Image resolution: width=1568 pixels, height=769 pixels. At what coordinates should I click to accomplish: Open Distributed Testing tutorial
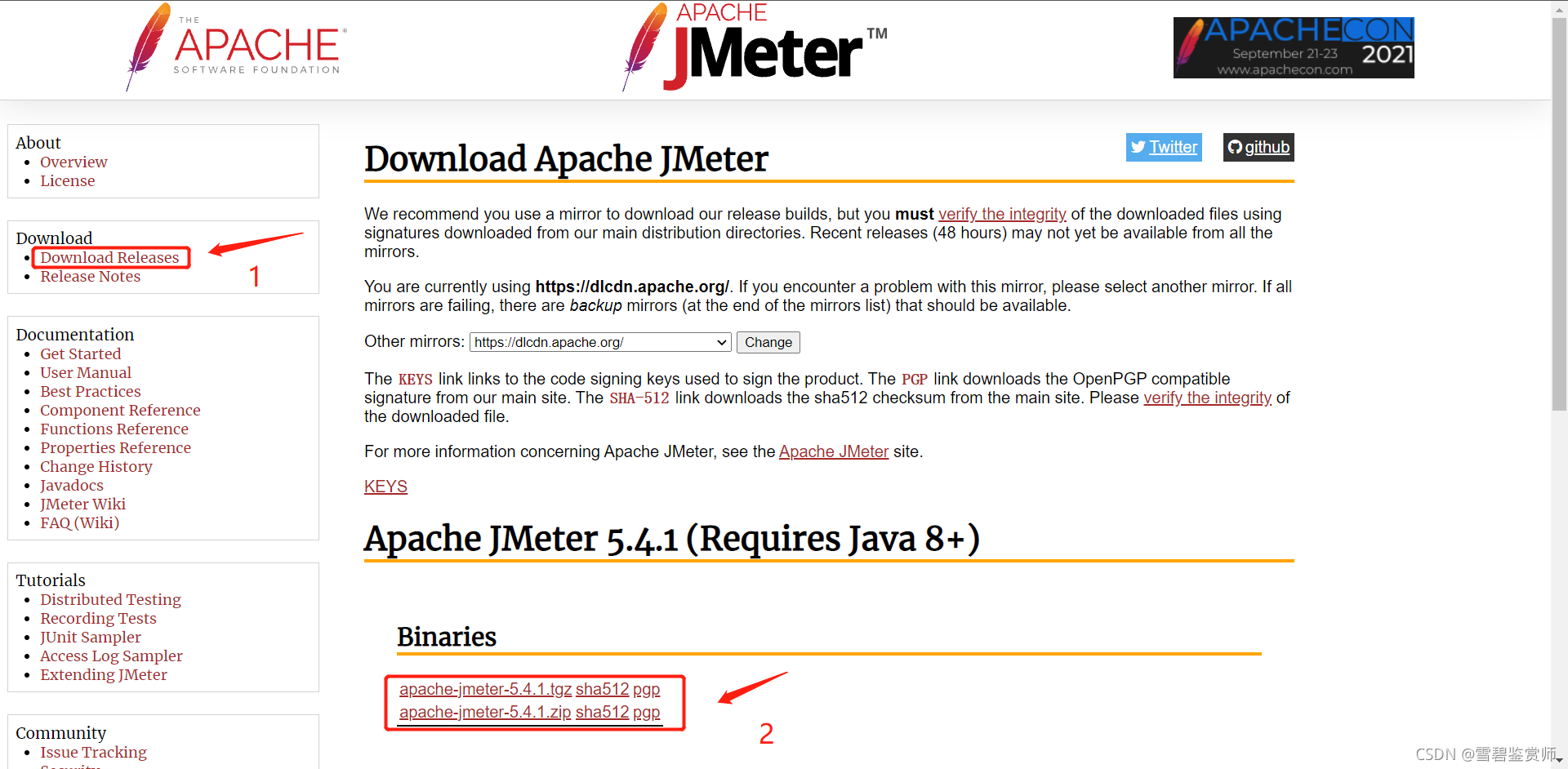click(111, 599)
